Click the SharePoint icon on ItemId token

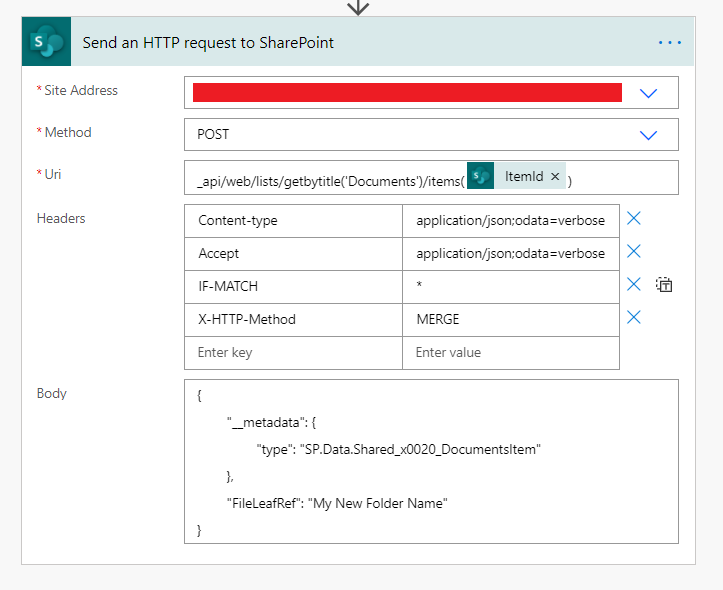click(x=480, y=176)
